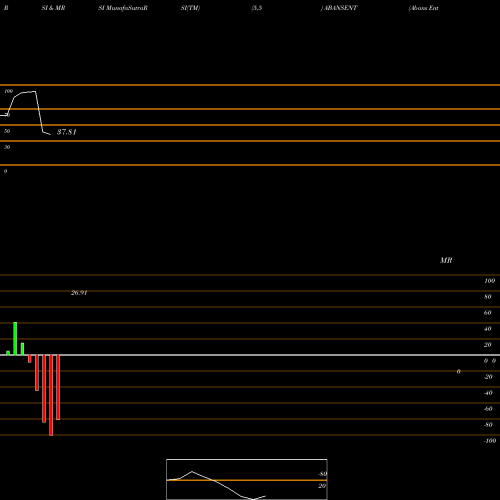Click the shortest green histogram bar
This screenshot has height=500, width=500.
coord(8,353)
